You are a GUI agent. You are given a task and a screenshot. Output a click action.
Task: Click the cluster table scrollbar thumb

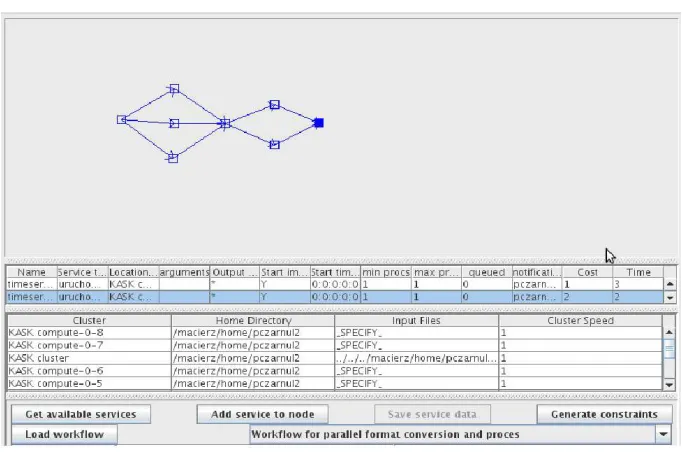point(670,348)
